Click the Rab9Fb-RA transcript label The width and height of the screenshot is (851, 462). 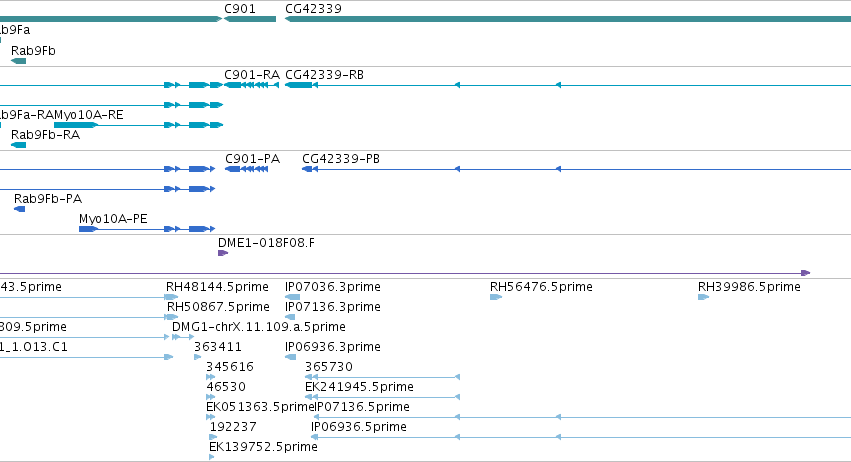(x=46, y=135)
